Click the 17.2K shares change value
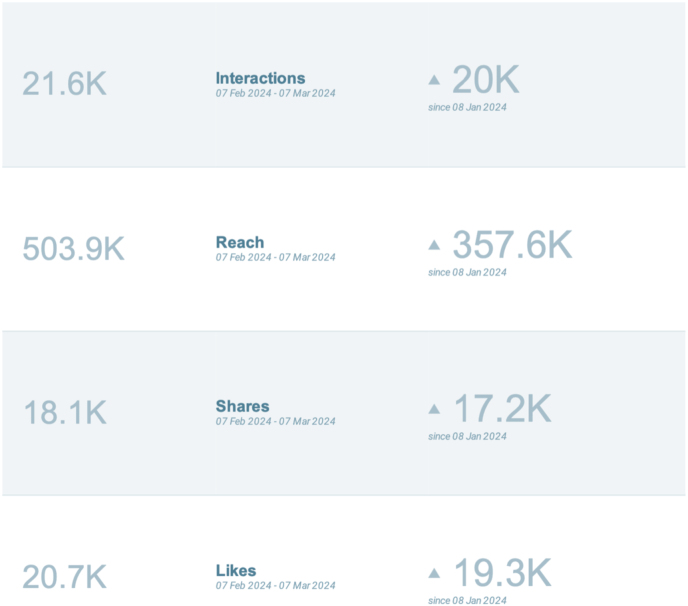The height and width of the screenshot is (606, 688). 502,409
